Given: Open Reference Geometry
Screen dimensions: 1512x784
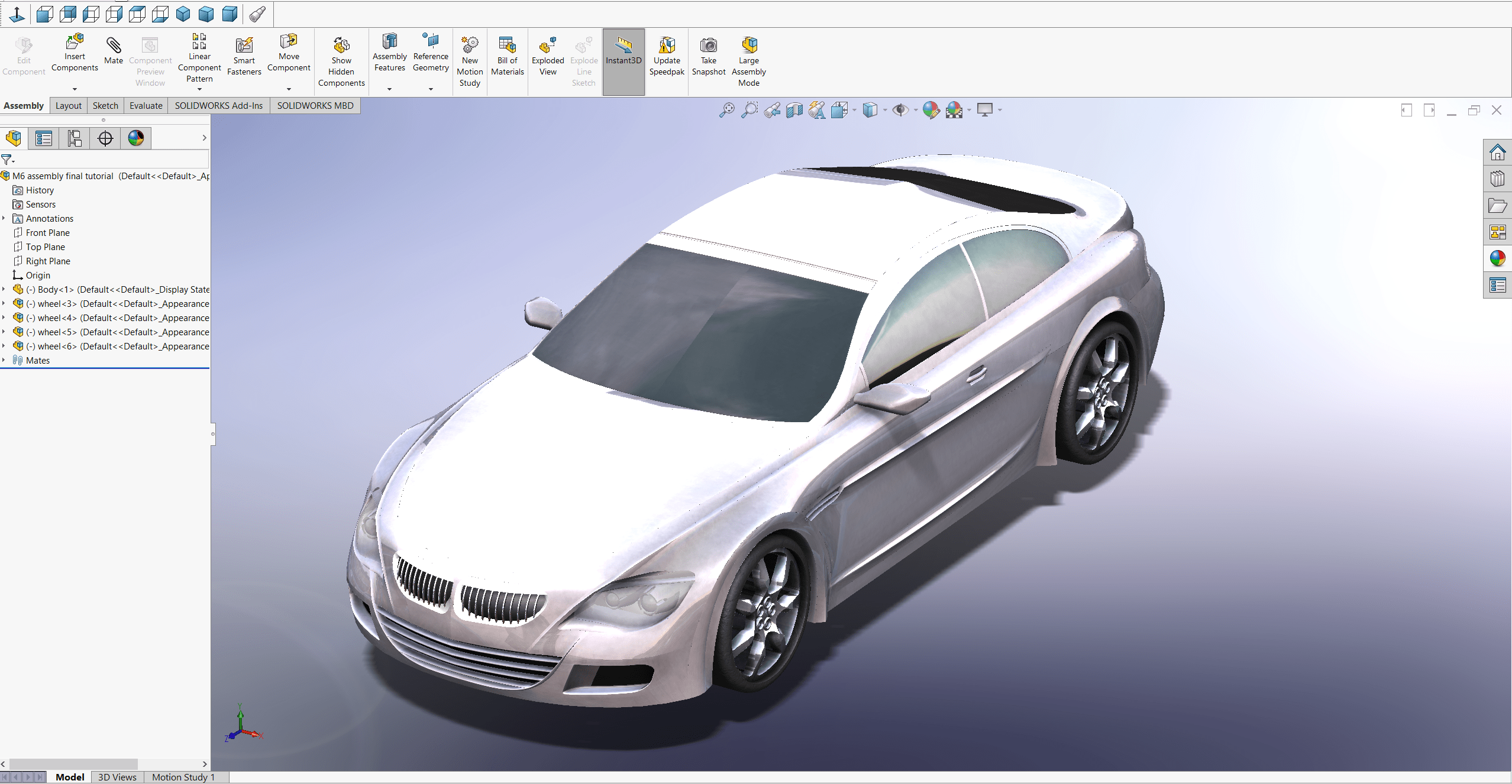Looking at the screenshot, I should tap(431, 53).
